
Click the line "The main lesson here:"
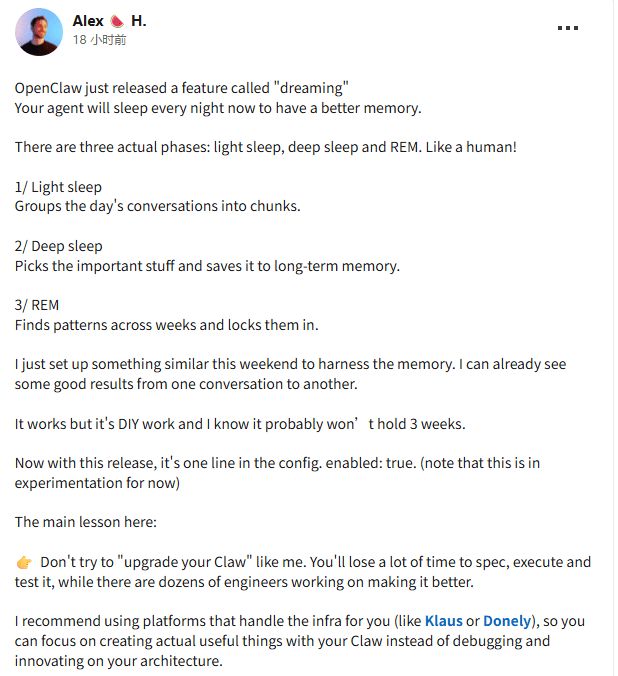click(x=86, y=522)
